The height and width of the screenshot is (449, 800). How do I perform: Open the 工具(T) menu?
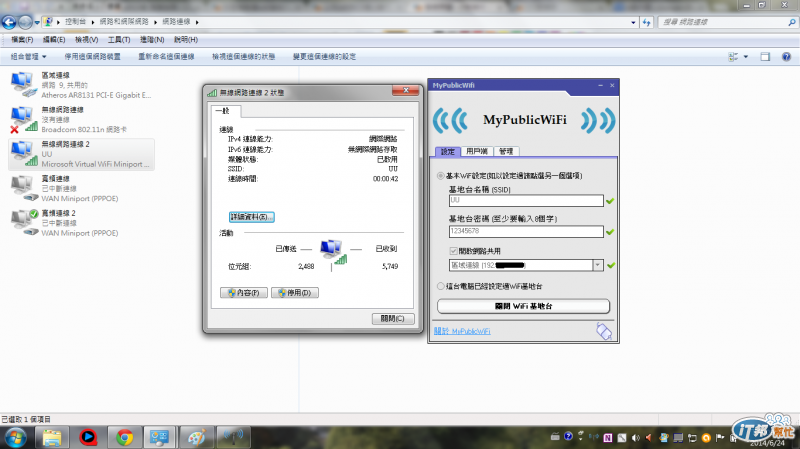tap(119, 39)
